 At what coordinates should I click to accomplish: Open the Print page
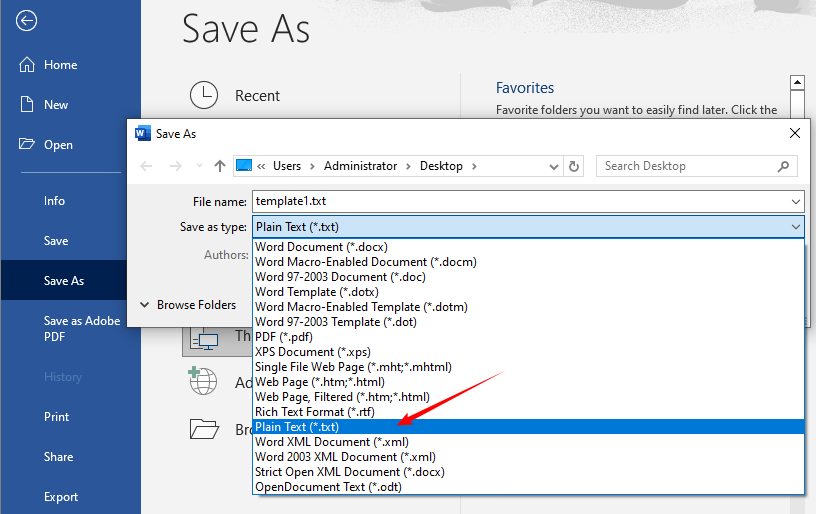pos(56,417)
